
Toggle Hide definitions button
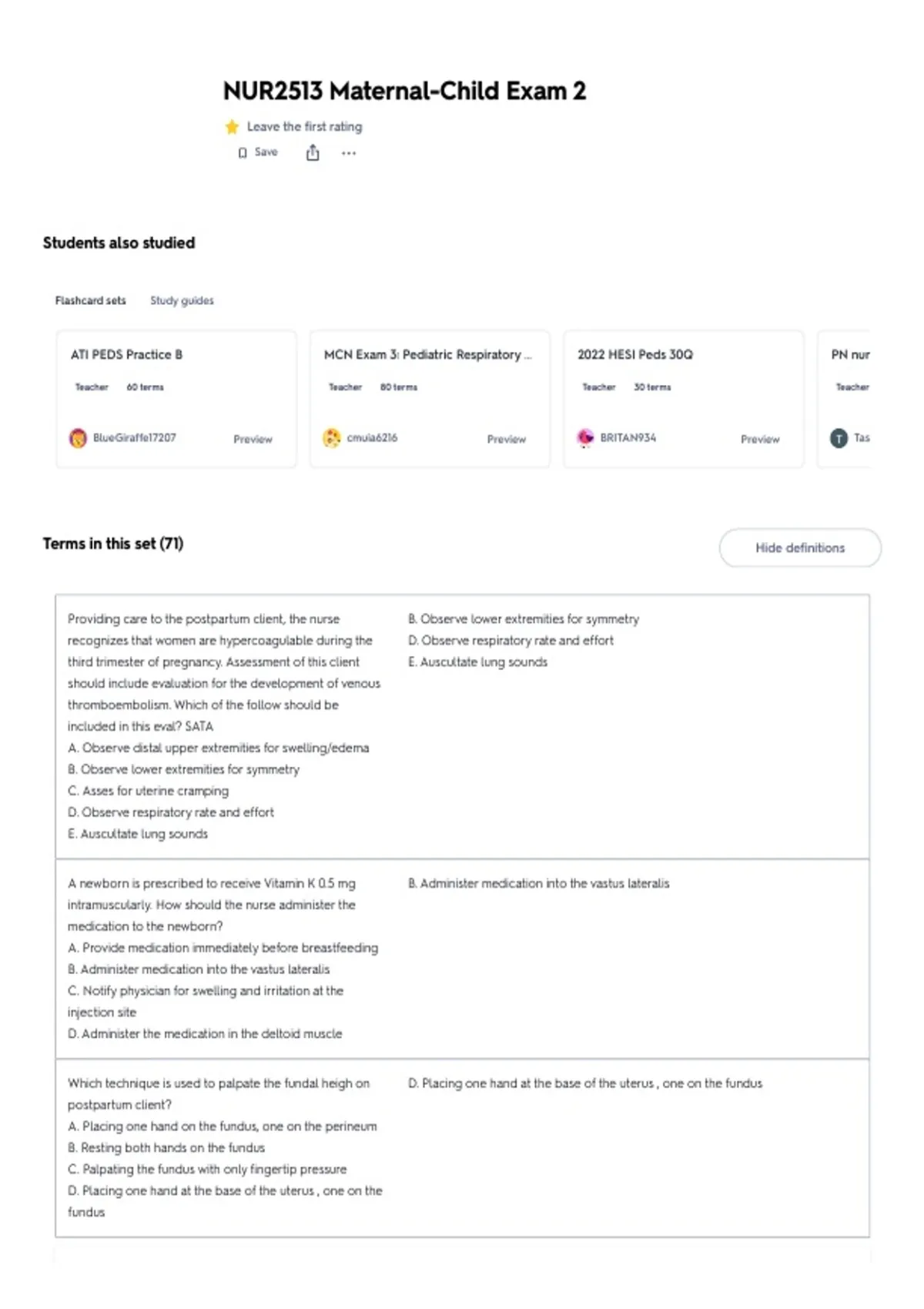[x=800, y=547]
